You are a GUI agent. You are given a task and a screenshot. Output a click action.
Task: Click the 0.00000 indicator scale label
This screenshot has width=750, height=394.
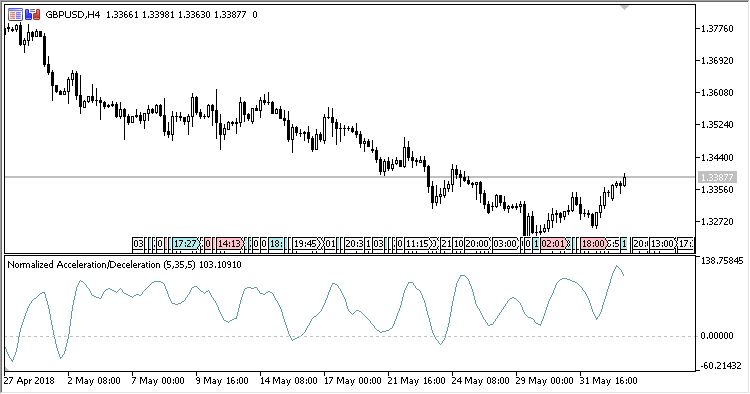pyautogui.click(x=717, y=336)
